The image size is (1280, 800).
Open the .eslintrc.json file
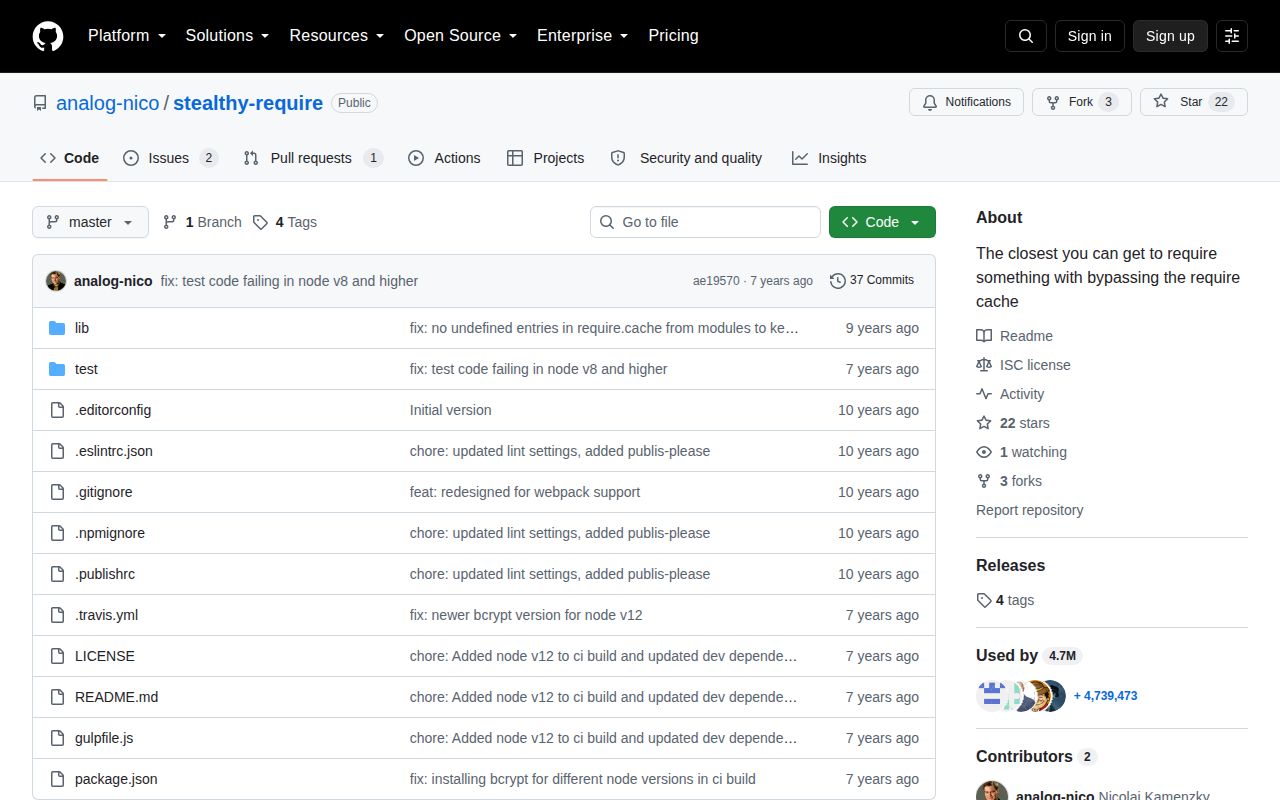(x=114, y=451)
